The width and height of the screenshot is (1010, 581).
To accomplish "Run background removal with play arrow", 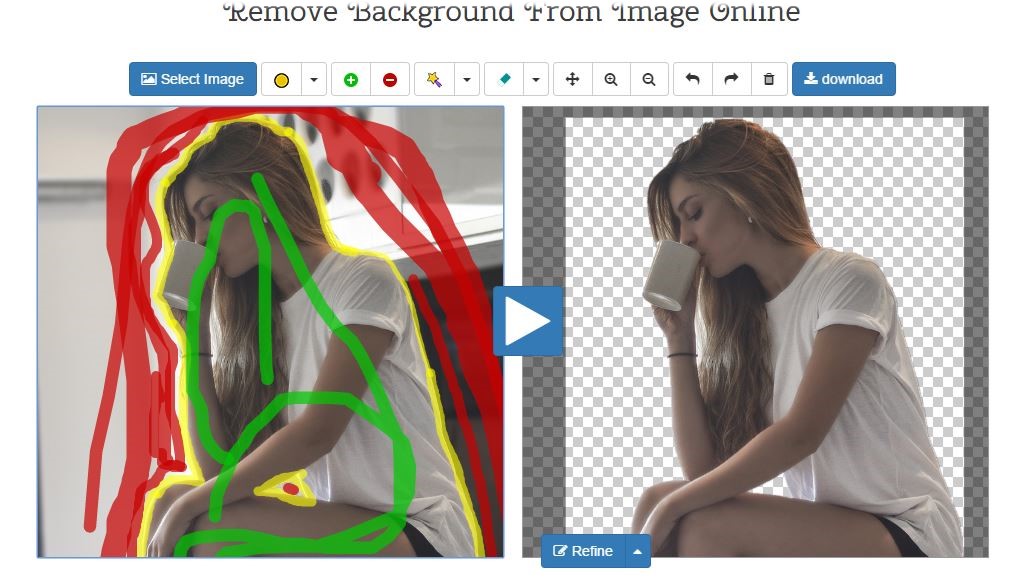I will pyautogui.click(x=528, y=321).
